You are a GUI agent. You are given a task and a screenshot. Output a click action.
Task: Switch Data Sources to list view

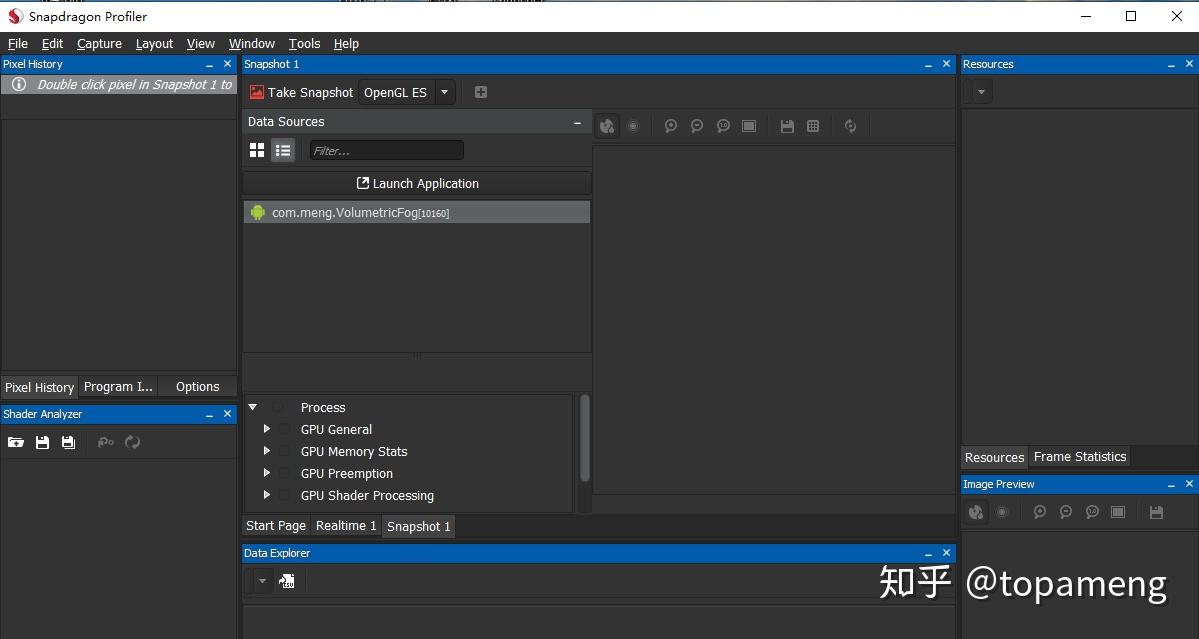tap(283, 151)
